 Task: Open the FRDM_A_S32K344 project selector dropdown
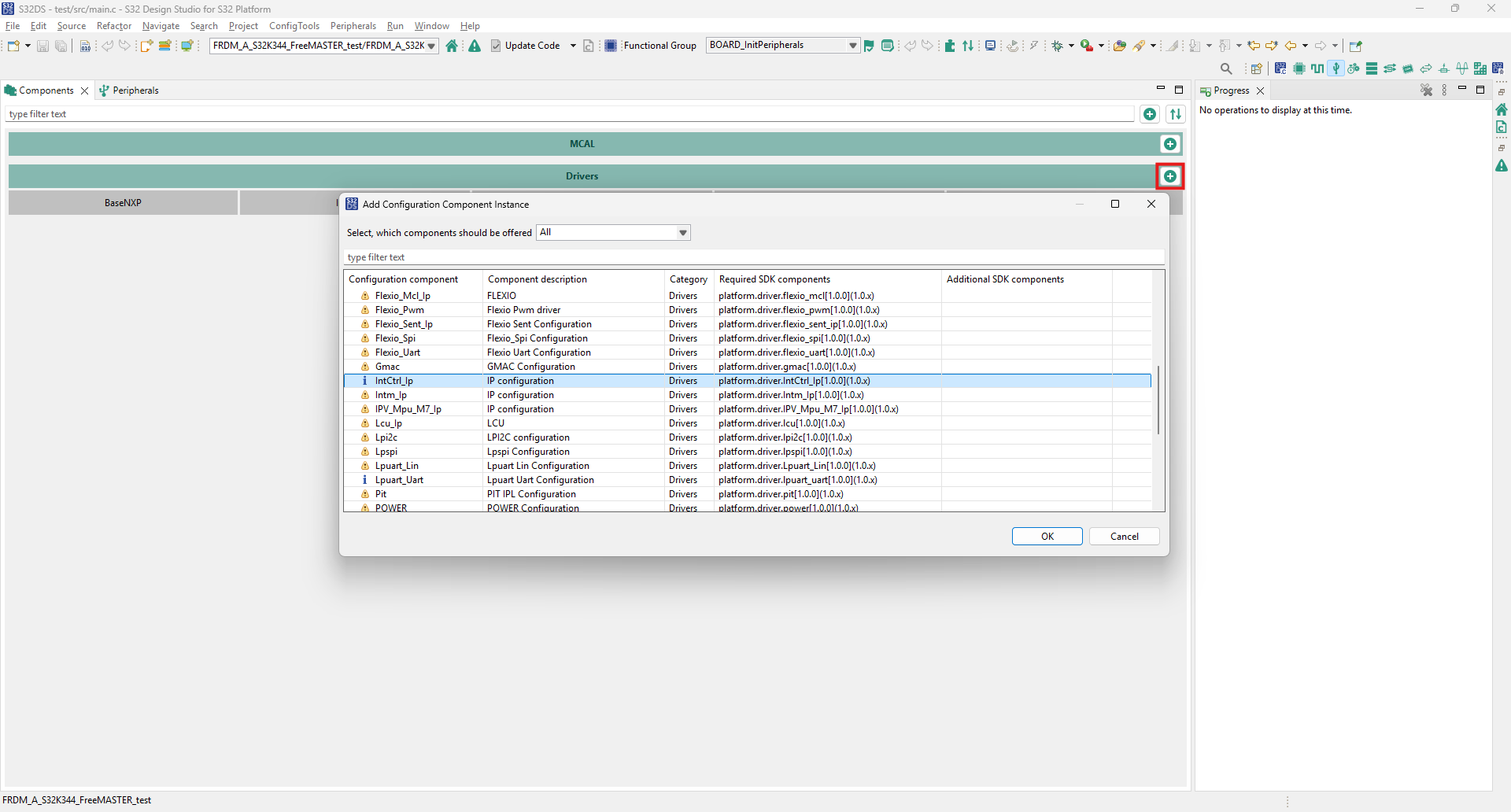point(431,46)
